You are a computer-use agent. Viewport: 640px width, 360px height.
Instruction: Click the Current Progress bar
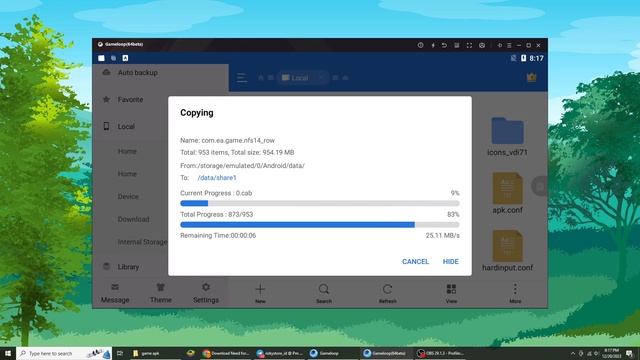[x=320, y=203]
